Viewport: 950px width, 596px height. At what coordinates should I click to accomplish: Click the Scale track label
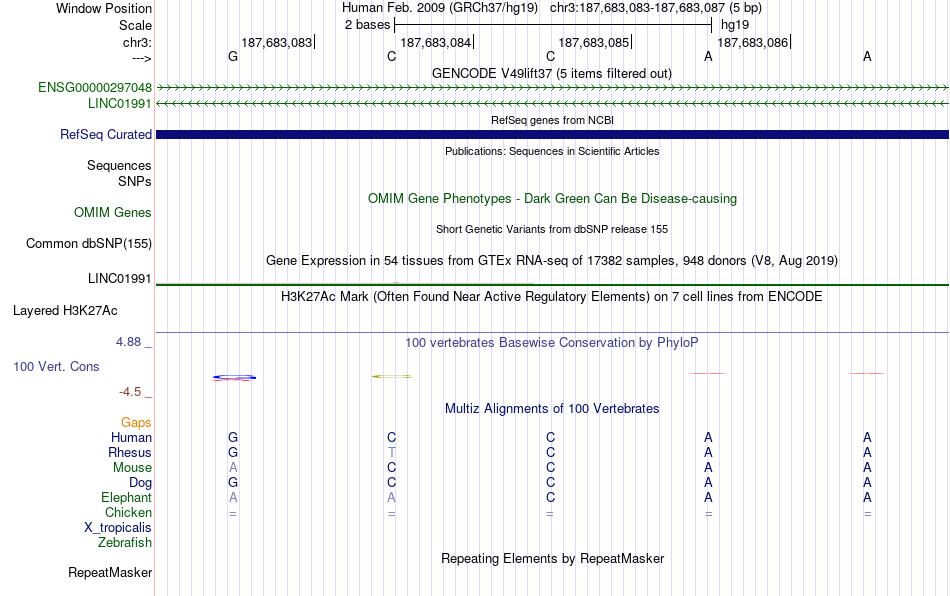(135, 25)
